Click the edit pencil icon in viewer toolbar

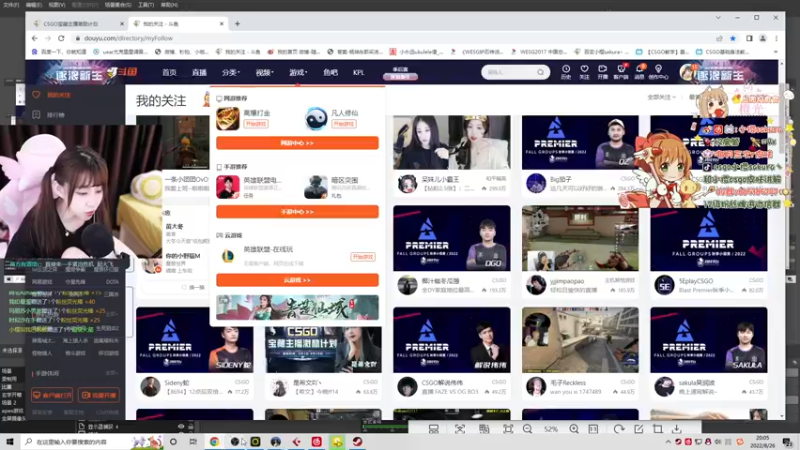coord(639,429)
